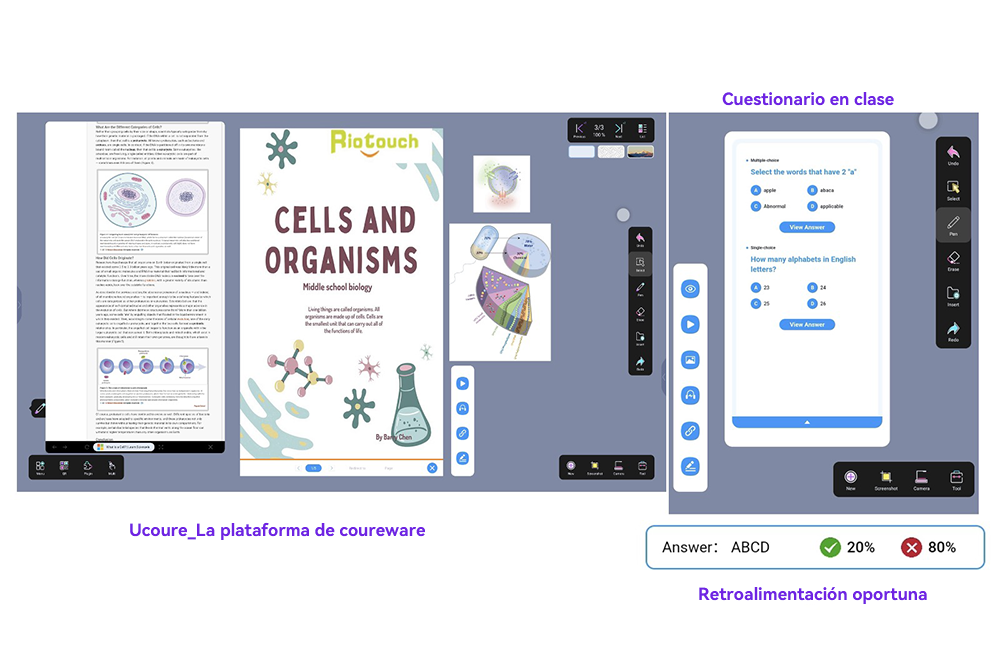Toggle the eye visibility icon in quiz side strip
The image size is (1000, 660).
[690, 289]
